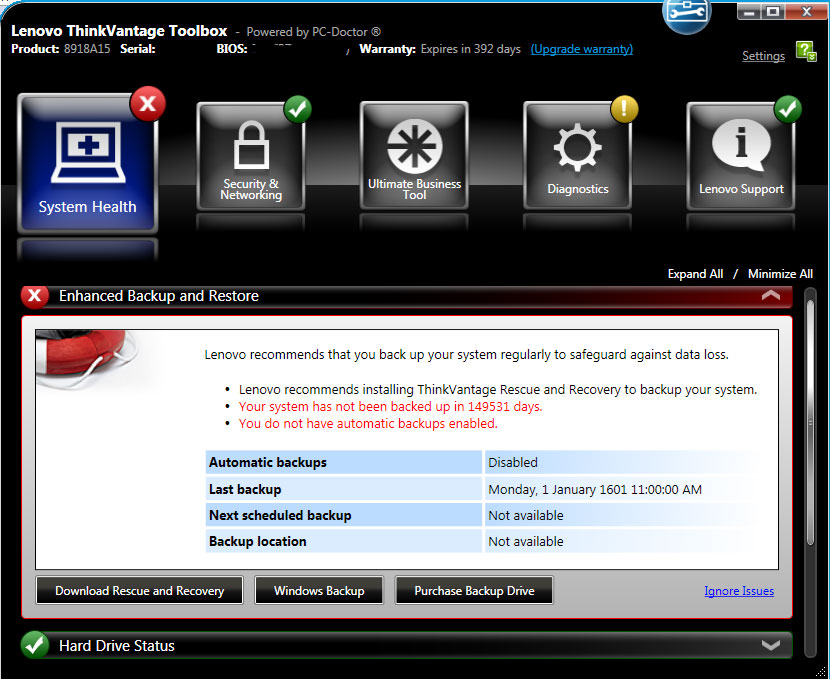830x679 pixels.
Task: Collapse the Enhanced Backup and Restore panel
Action: 771,295
